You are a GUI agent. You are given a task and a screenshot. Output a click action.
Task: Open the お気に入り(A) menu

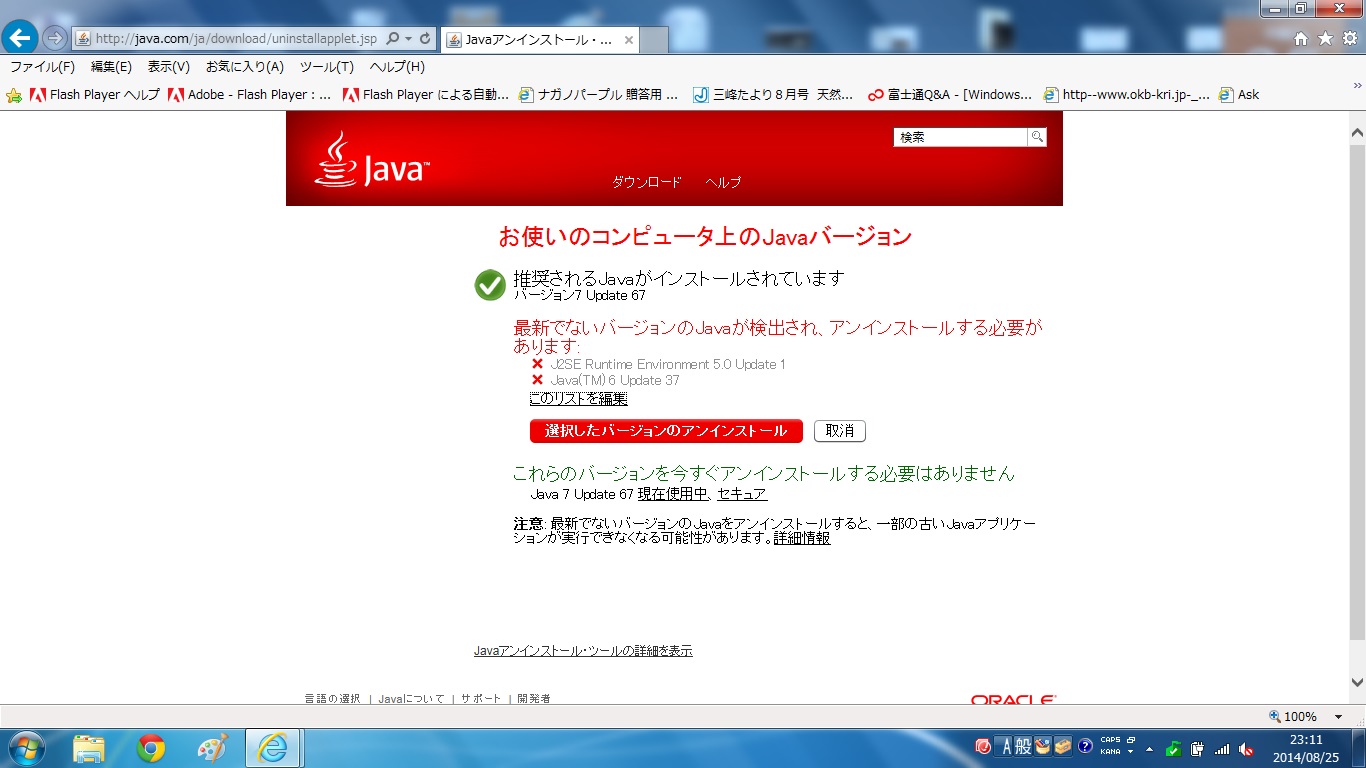point(245,67)
